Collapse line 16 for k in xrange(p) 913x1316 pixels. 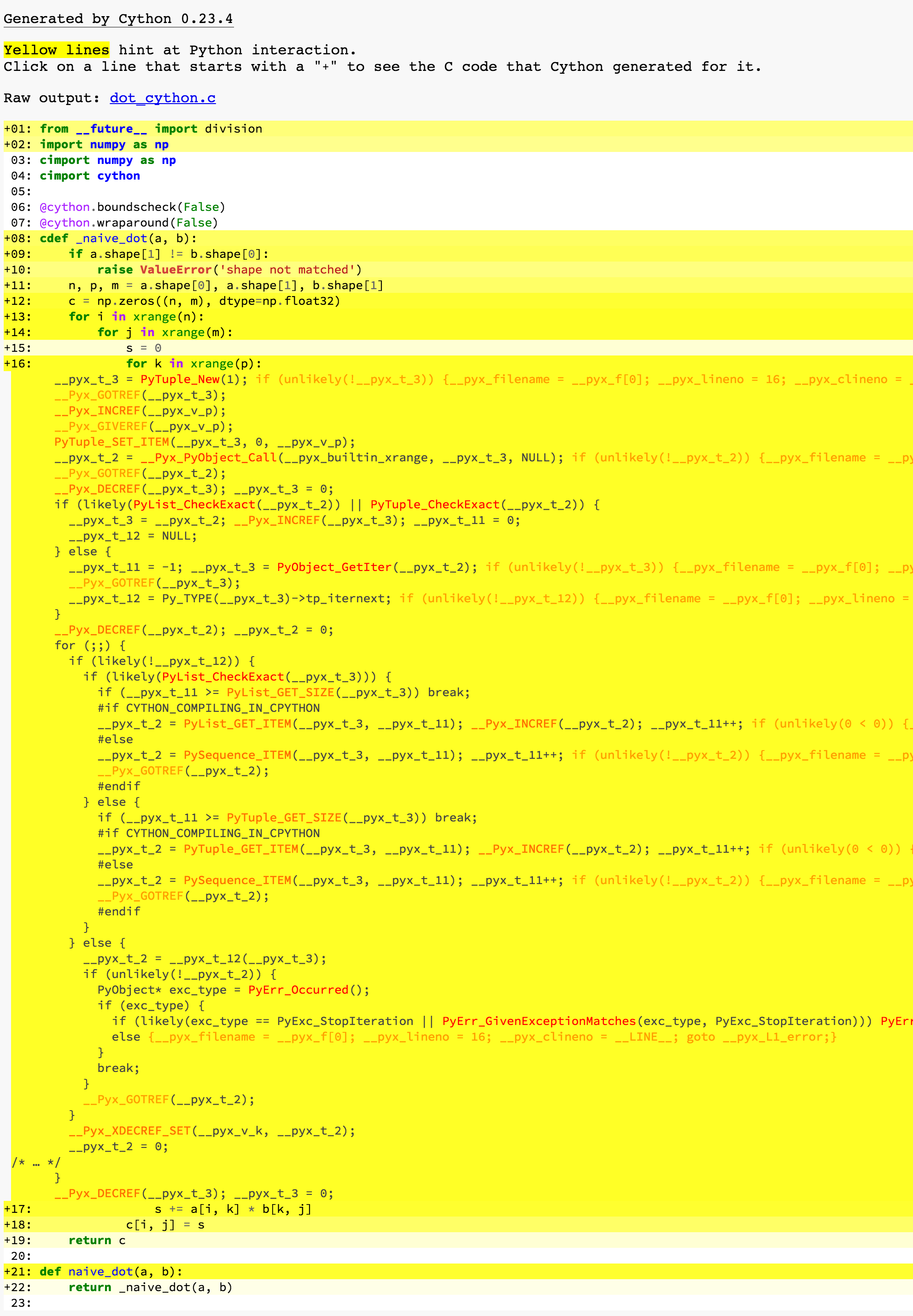193,364
